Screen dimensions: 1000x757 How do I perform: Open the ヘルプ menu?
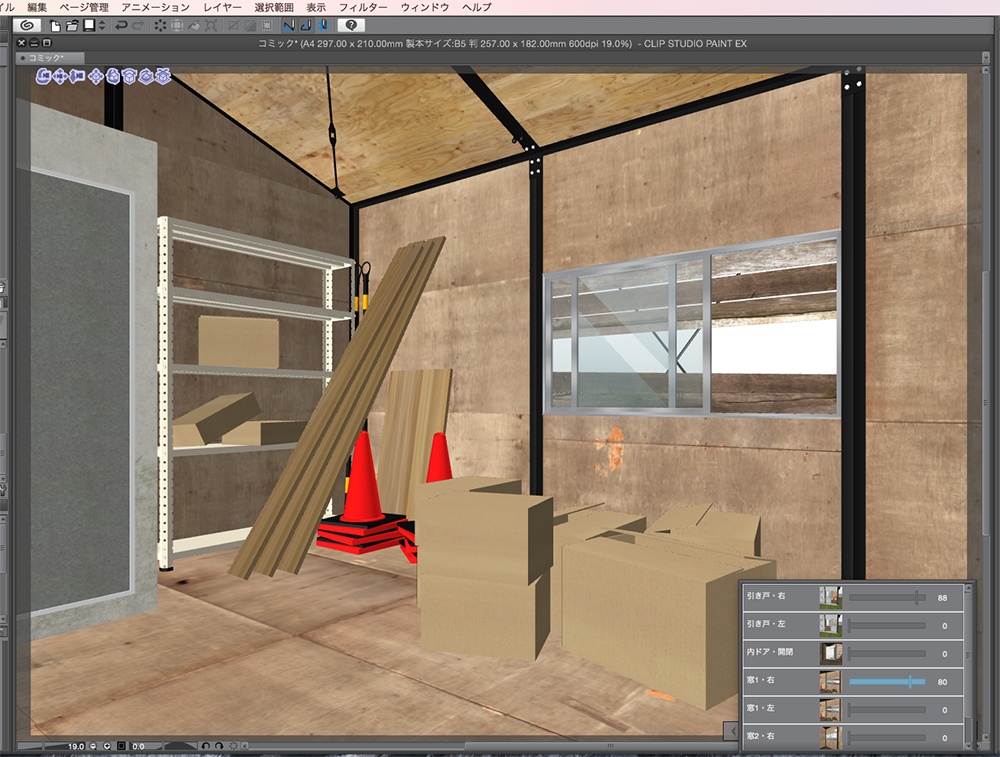pyautogui.click(x=476, y=7)
